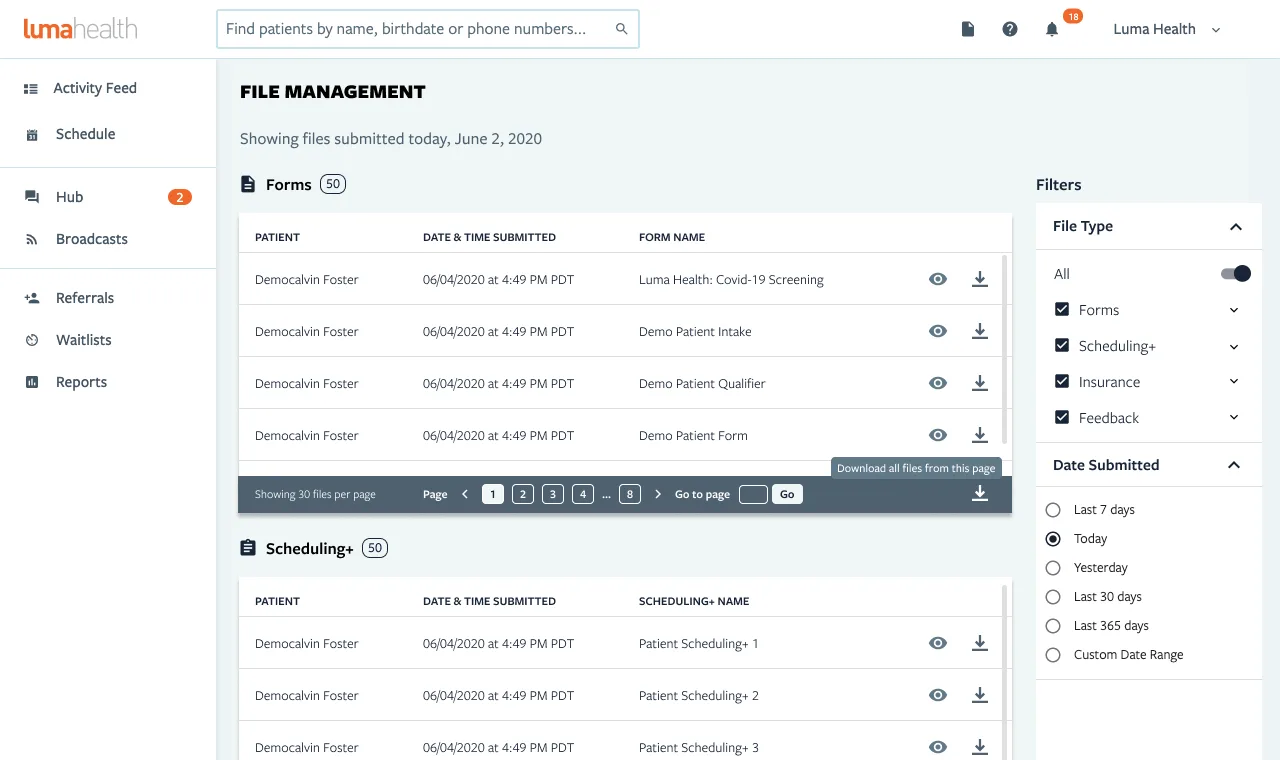Download Patient Scheduling+ 2 file

(x=980, y=695)
